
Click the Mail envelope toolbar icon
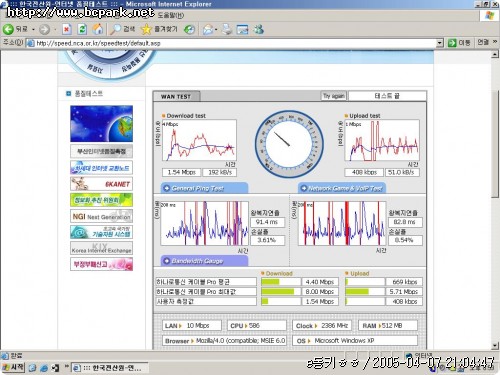[208, 30]
